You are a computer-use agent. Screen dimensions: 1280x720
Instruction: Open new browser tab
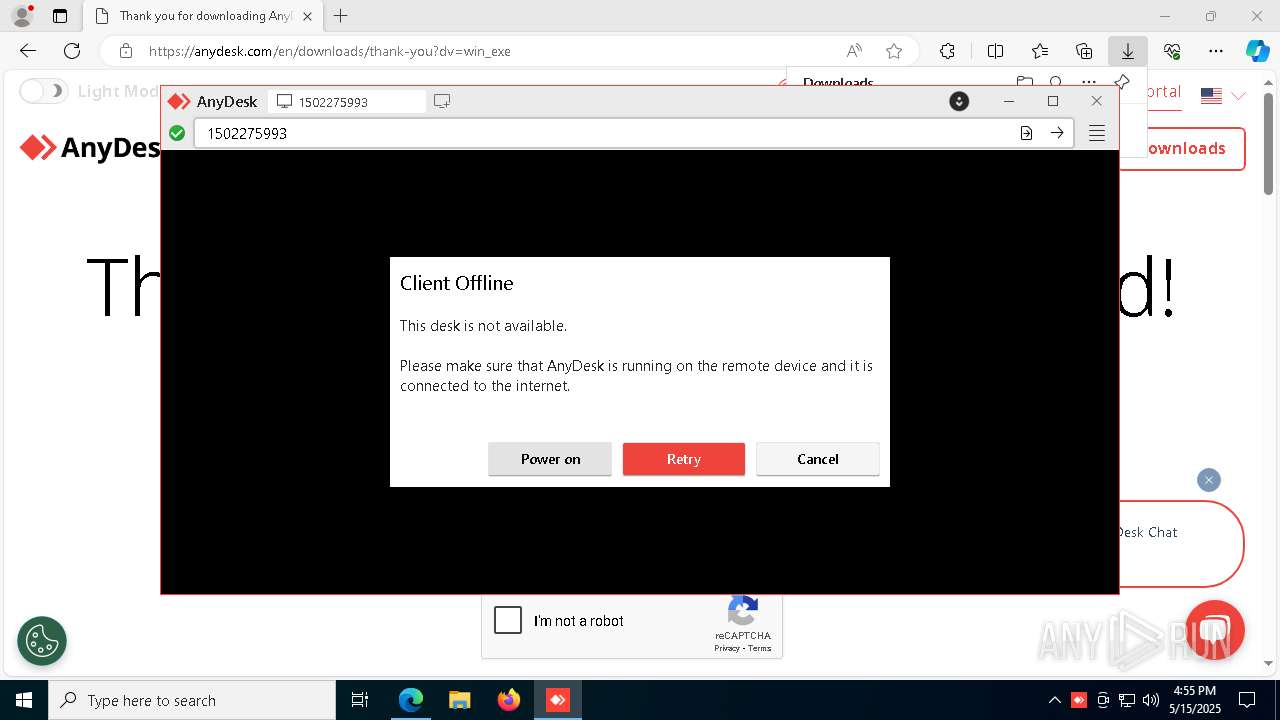[341, 16]
